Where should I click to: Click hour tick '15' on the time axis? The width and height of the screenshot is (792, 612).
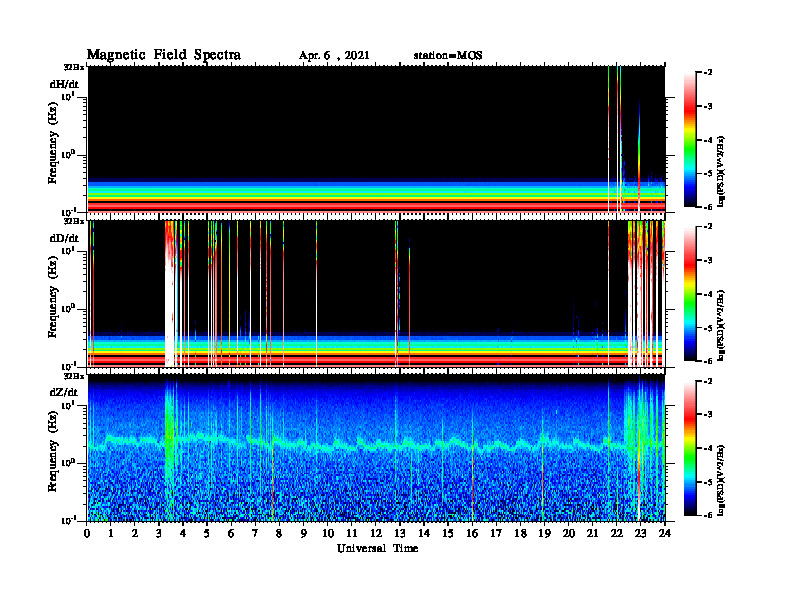[448, 533]
